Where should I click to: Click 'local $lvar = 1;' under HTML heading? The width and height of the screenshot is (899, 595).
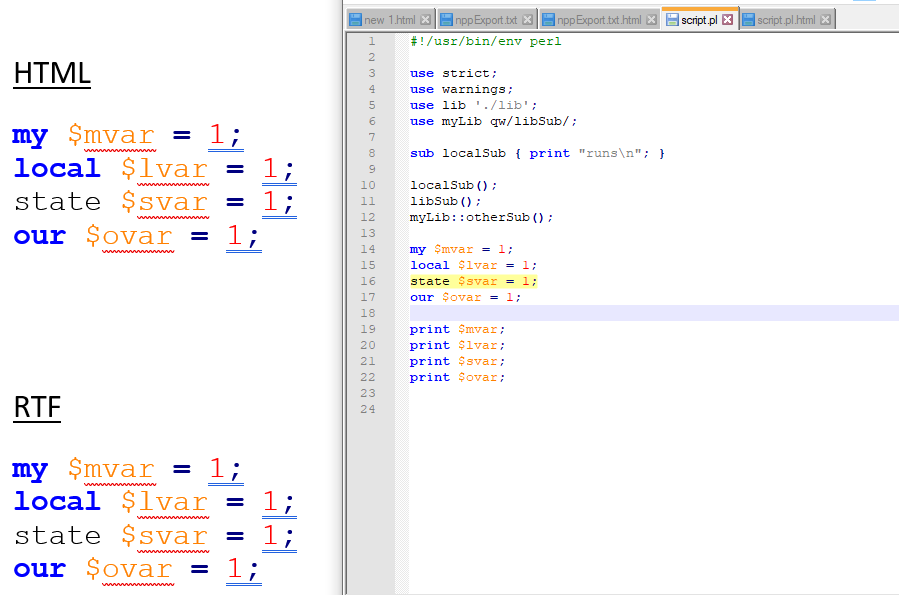[x=155, y=169]
